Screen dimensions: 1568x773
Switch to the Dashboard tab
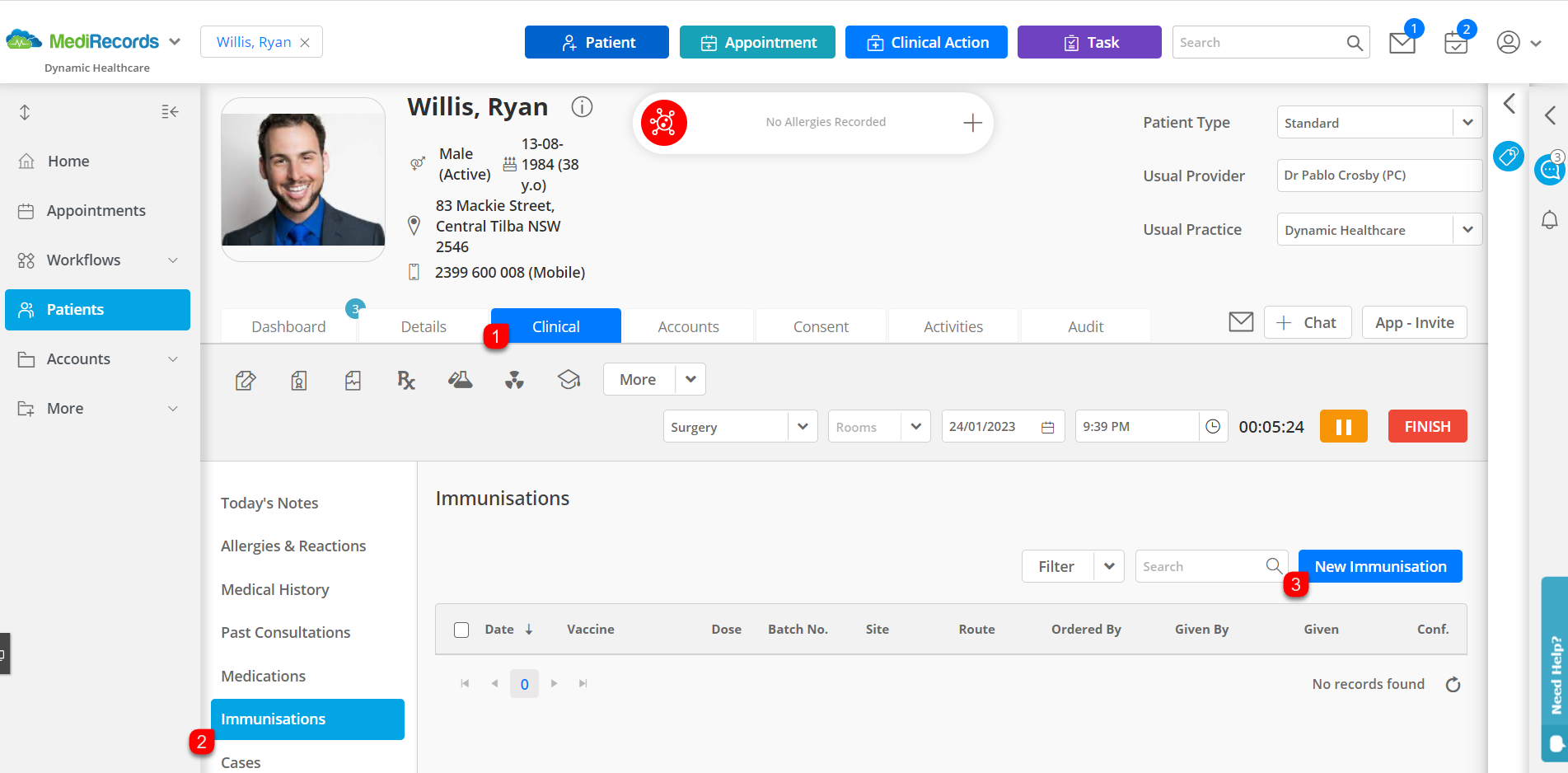pyautogui.click(x=288, y=326)
